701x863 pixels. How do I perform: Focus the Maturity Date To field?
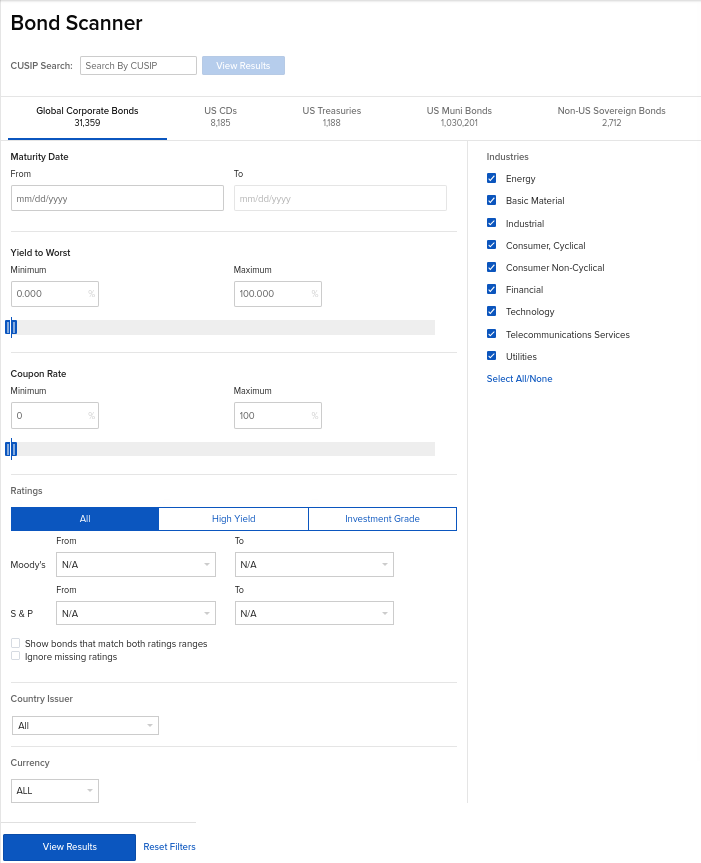point(341,198)
